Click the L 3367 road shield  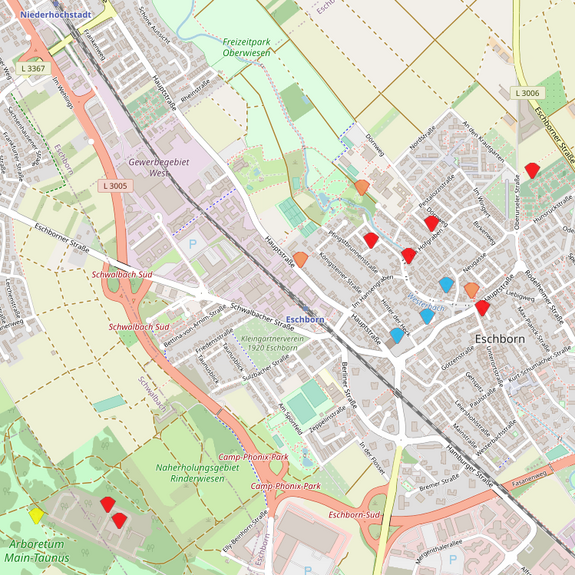[x=33, y=68]
